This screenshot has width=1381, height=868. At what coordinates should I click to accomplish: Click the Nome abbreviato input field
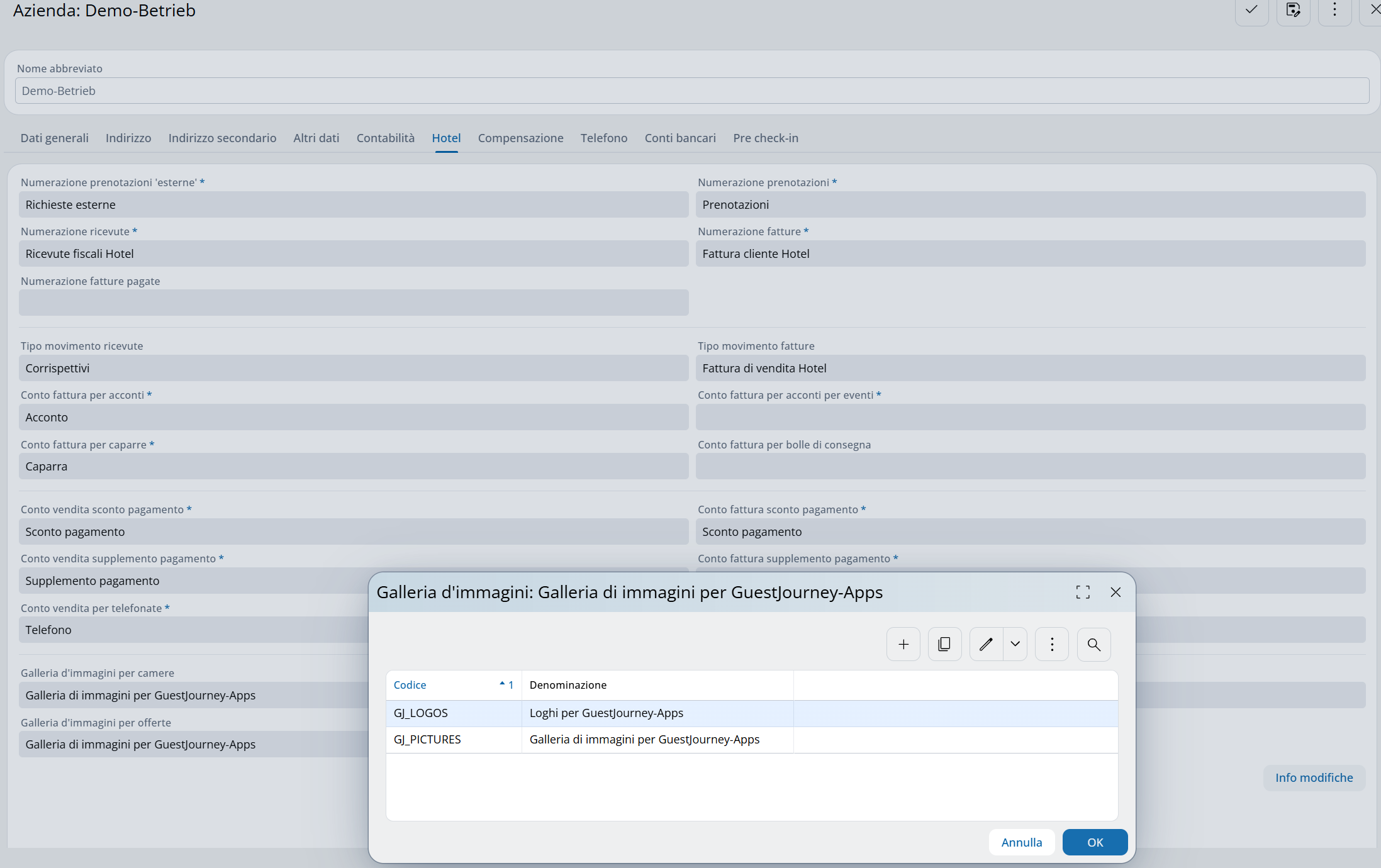point(691,91)
